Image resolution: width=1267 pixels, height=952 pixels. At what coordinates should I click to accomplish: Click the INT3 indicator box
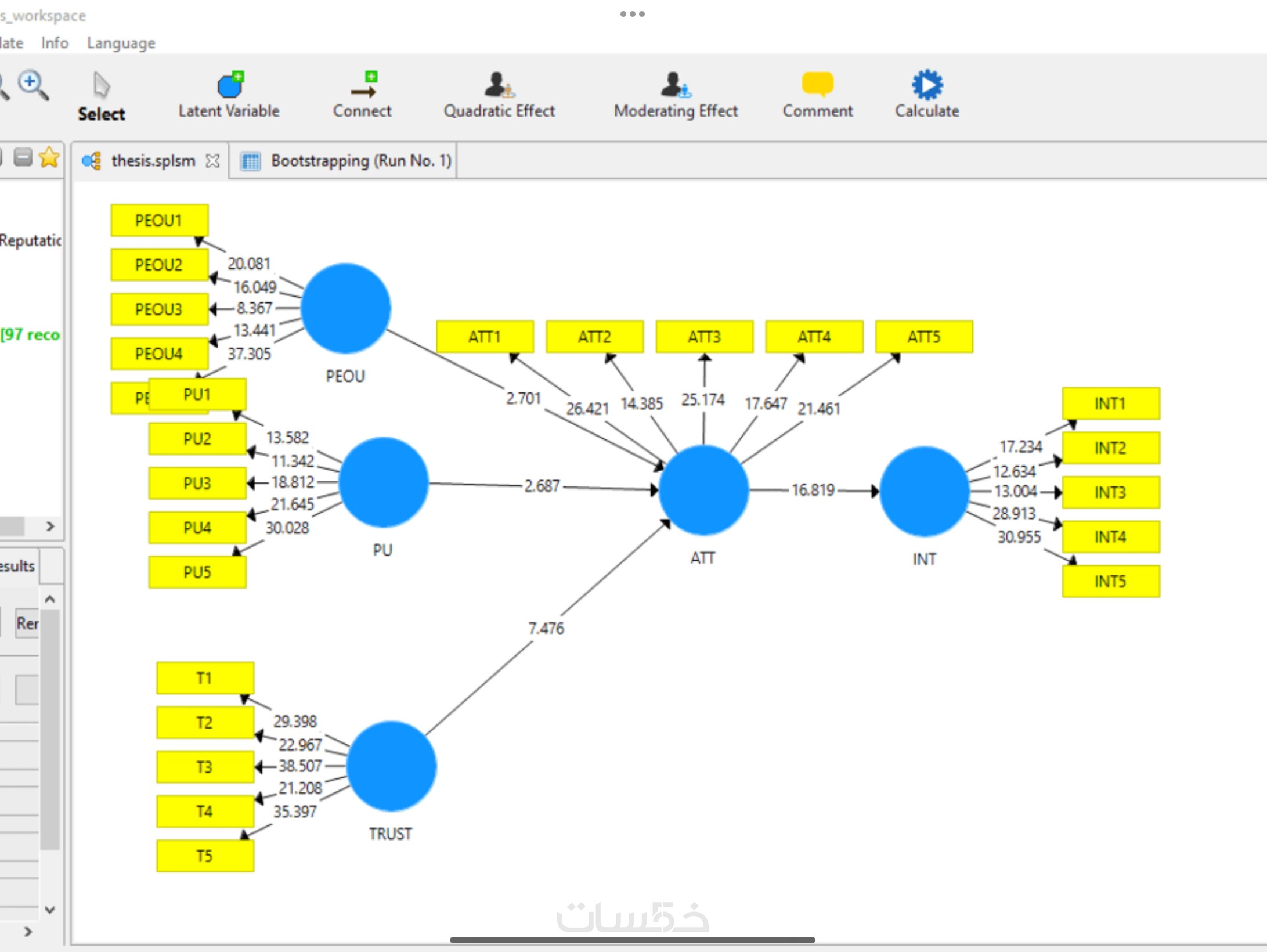tap(1110, 492)
